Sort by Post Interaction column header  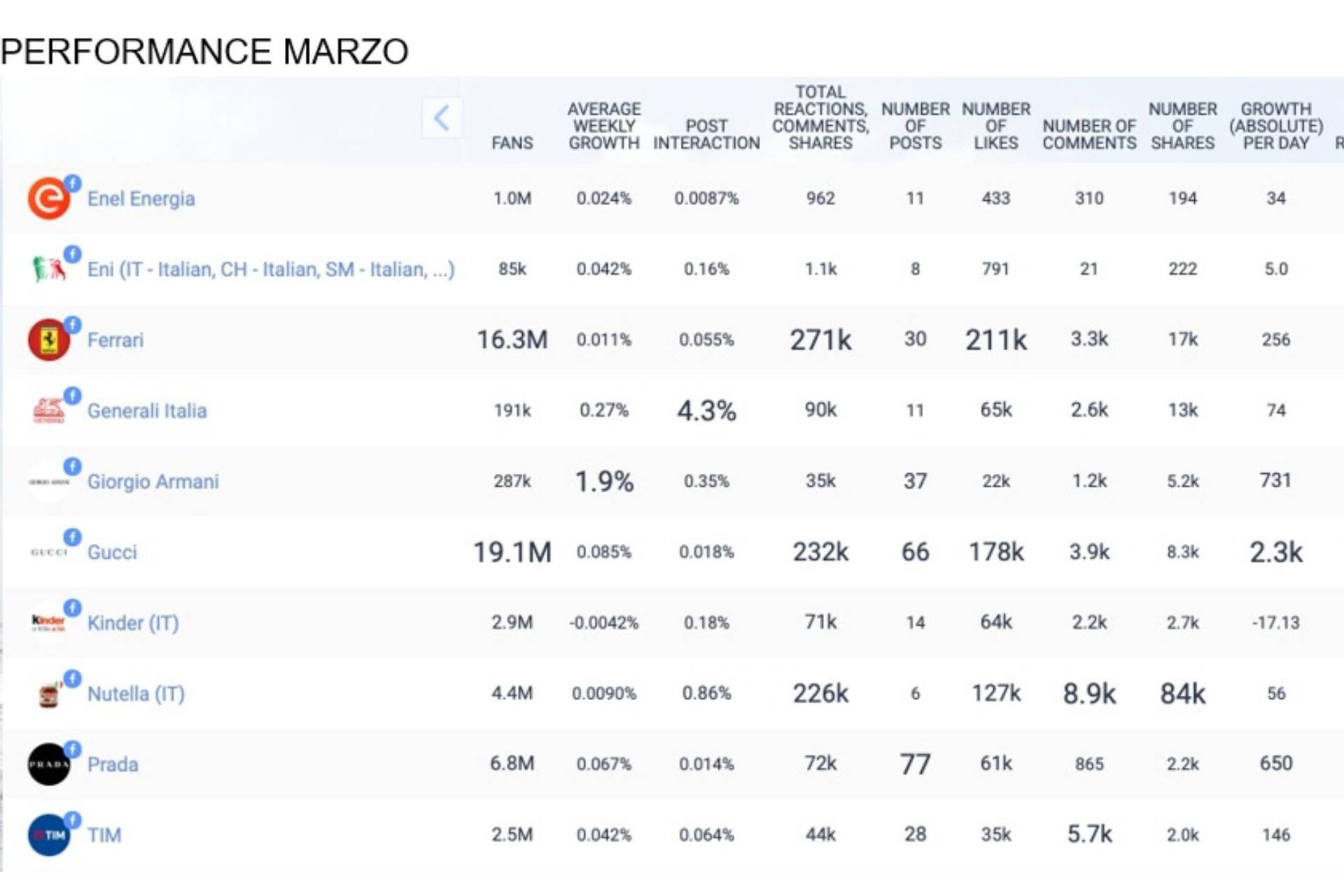tap(706, 134)
